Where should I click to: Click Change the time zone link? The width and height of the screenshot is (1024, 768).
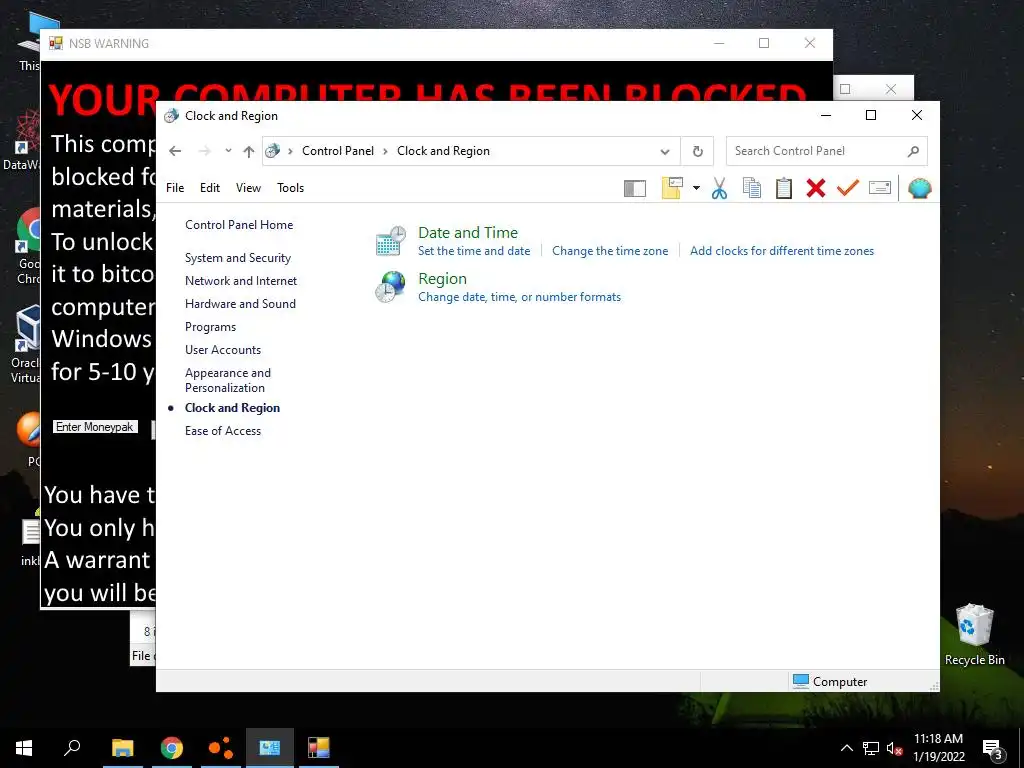(x=610, y=251)
